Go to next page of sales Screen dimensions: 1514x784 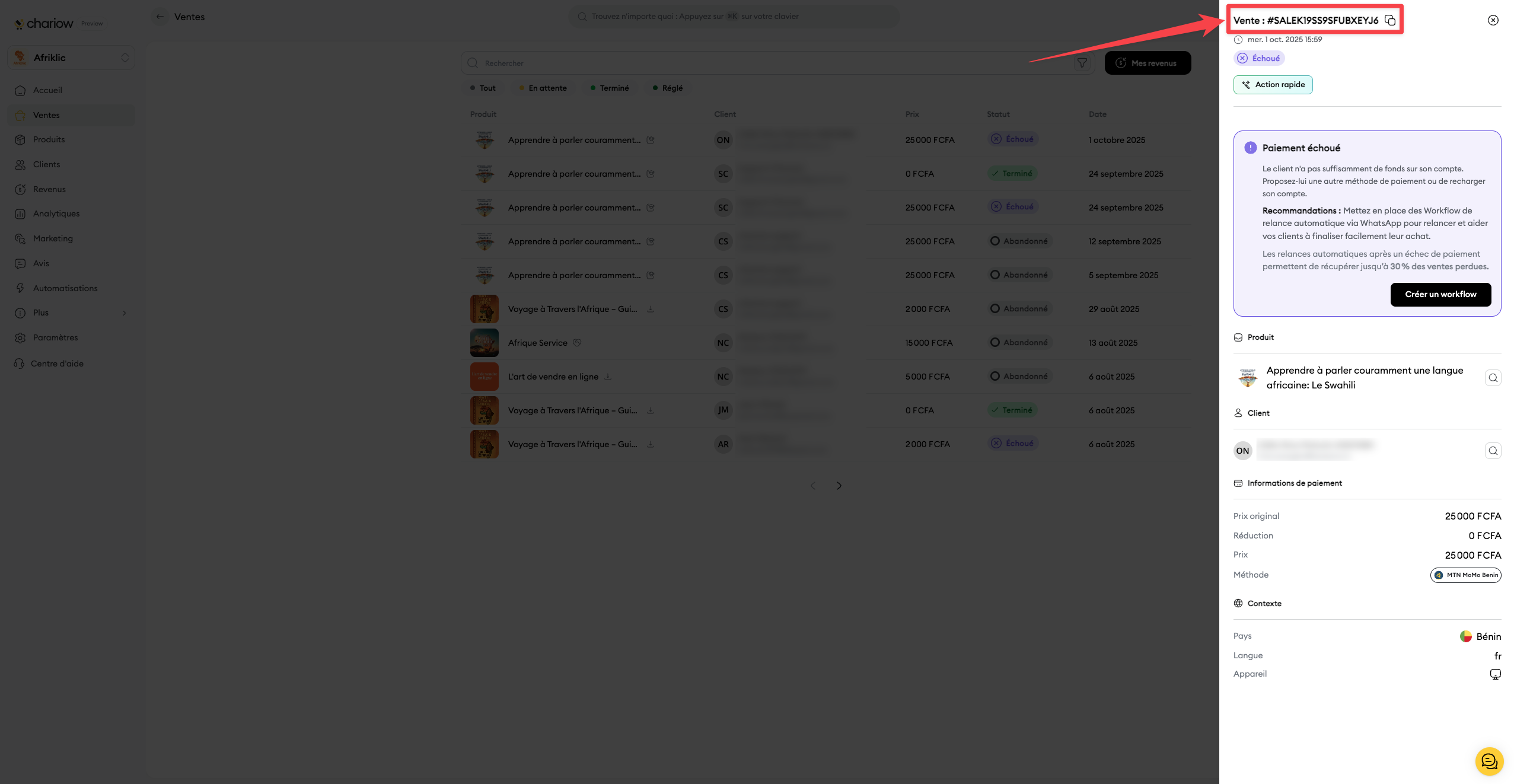click(x=839, y=486)
